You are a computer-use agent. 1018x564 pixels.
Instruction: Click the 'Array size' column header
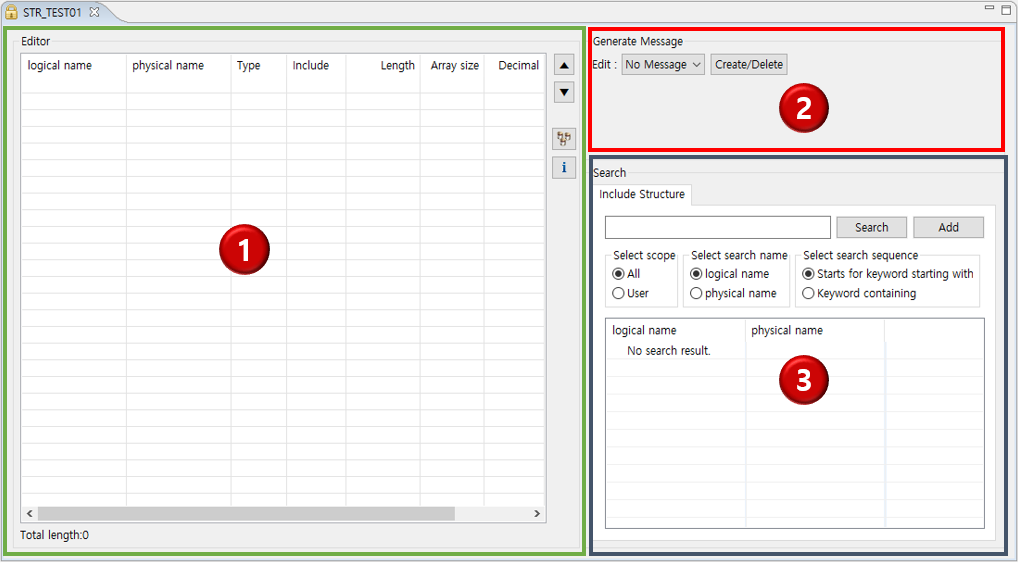(452, 66)
